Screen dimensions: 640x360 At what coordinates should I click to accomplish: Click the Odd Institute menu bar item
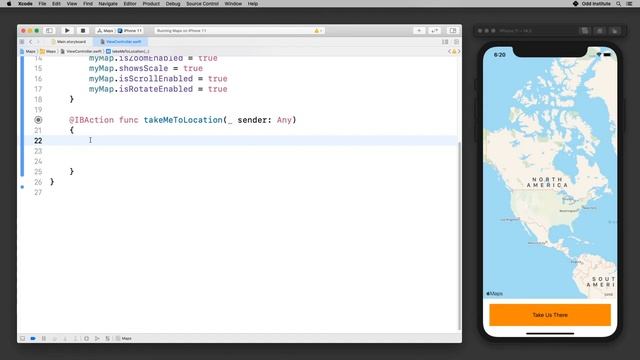tap(592, 4)
